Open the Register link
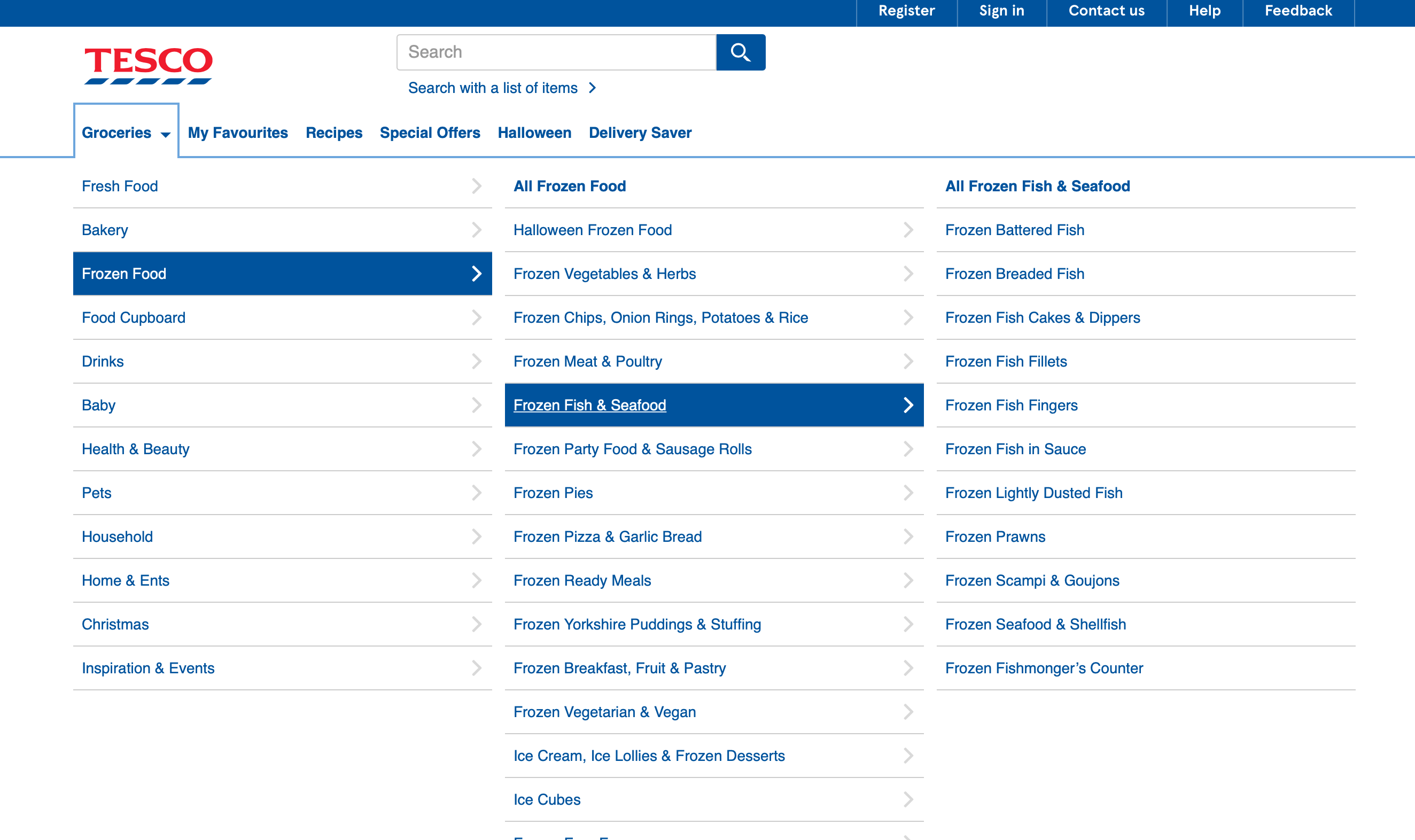This screenshot has height=840, width=1415. coord(906,11)
